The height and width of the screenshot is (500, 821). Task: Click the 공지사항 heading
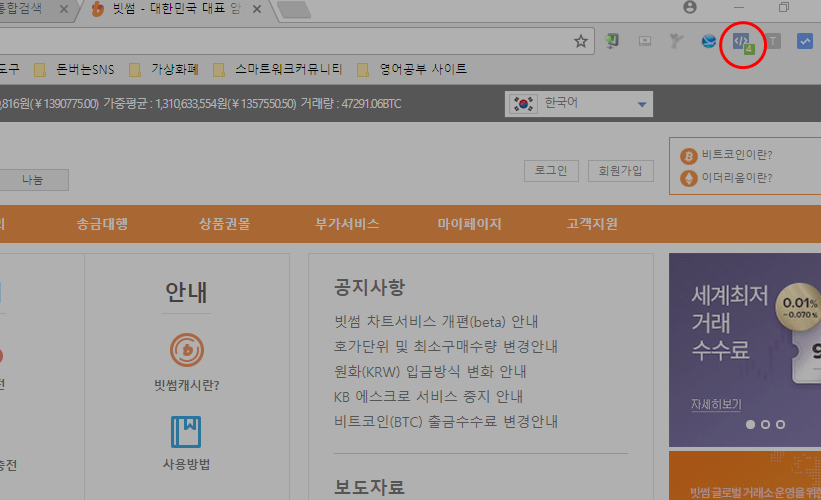[x=370, y=287]
